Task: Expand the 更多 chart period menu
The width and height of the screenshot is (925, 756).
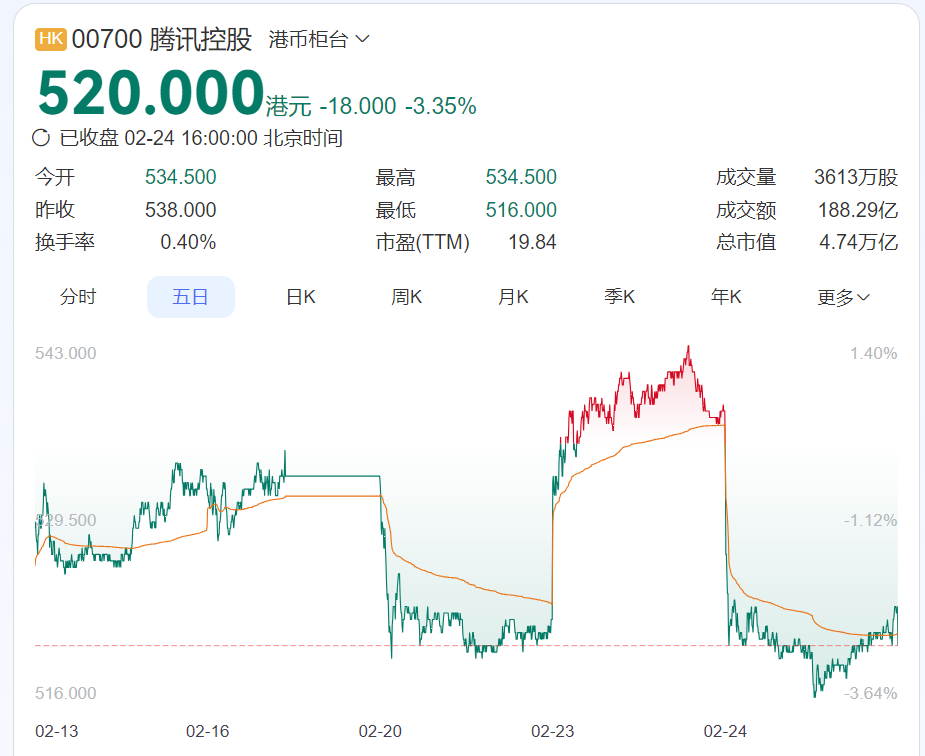Action: 843,297
